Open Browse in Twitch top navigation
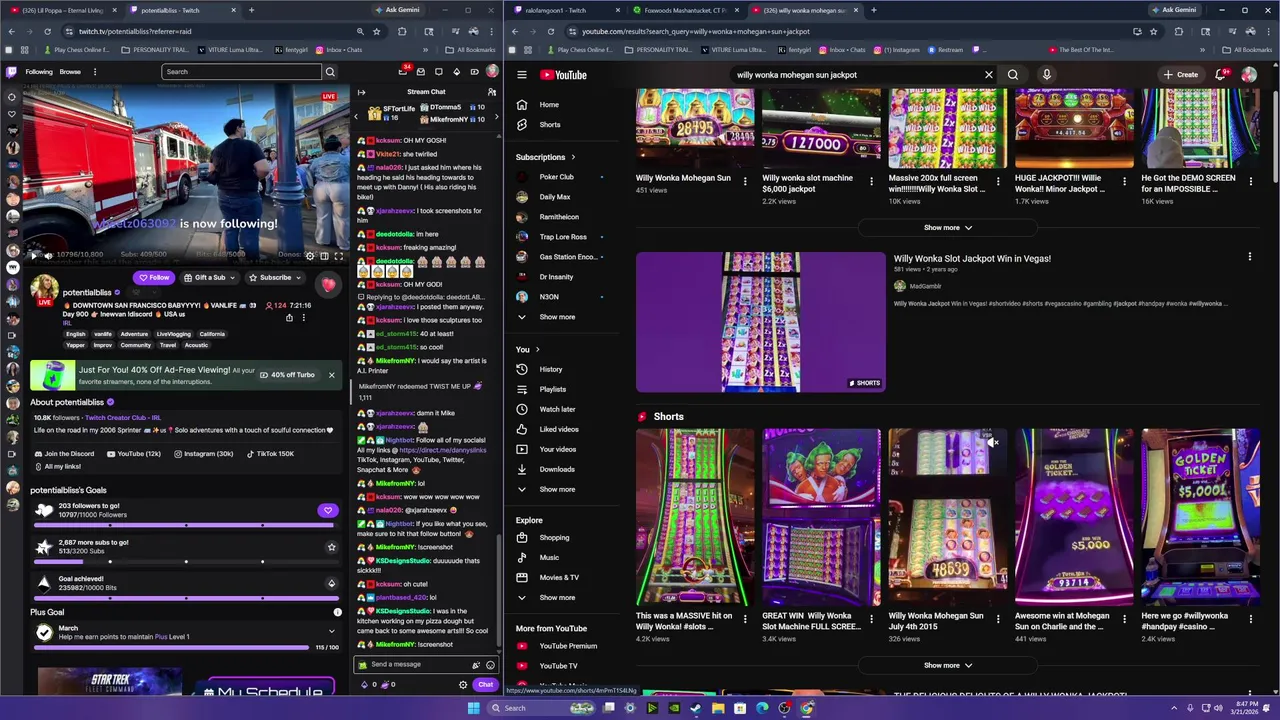 70,72
